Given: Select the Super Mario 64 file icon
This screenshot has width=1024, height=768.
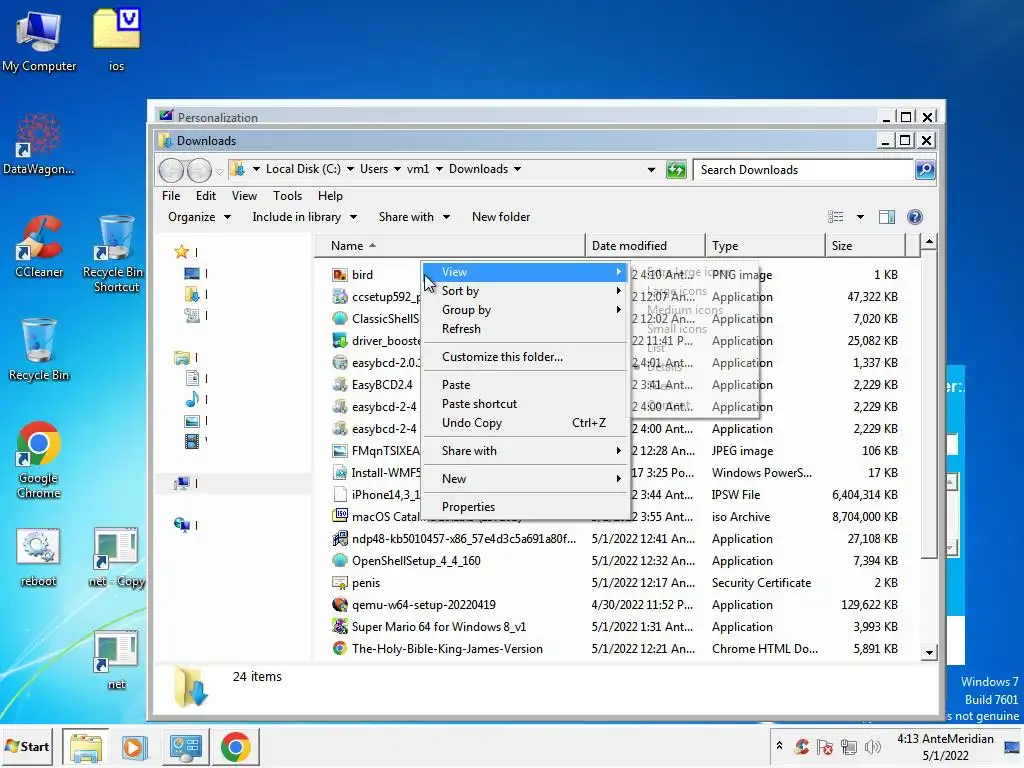Looking at the screenshot, I should [340, 627].
